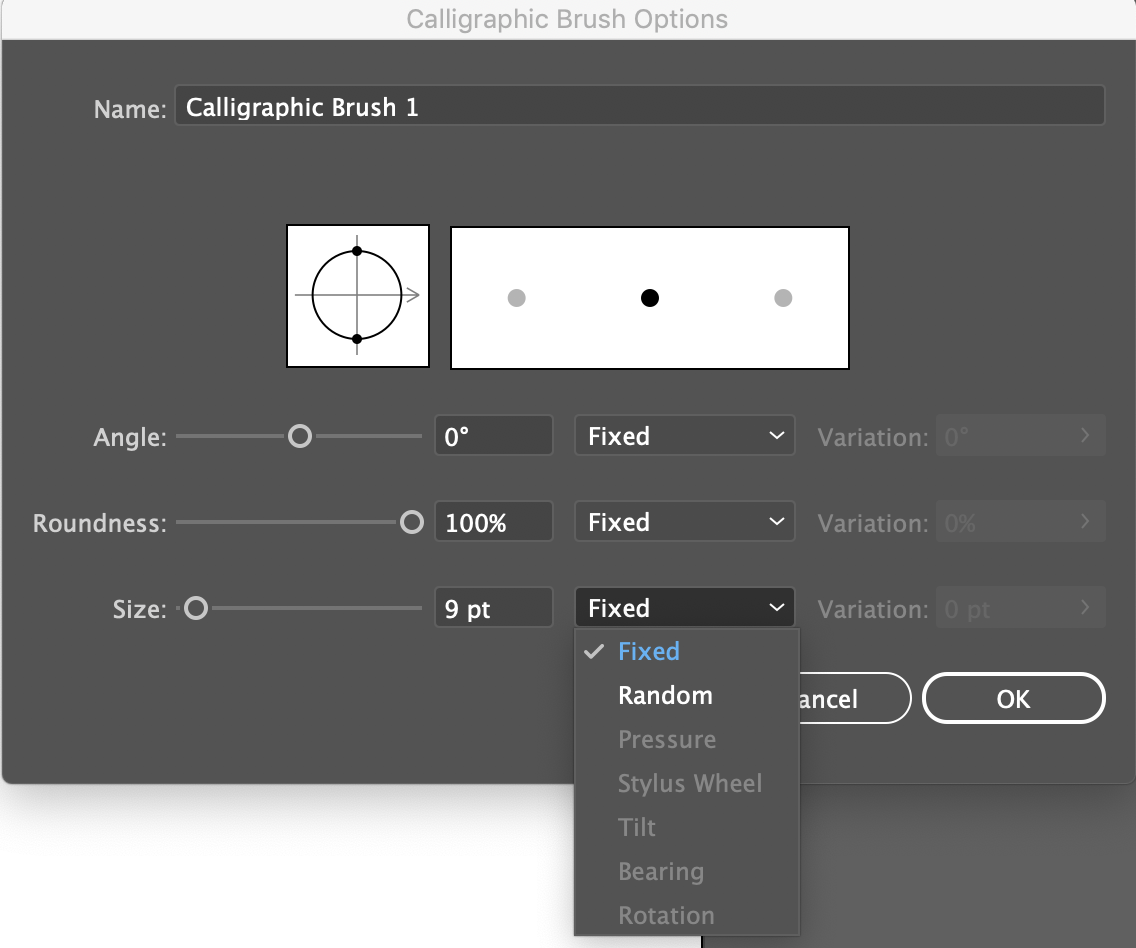Click the left gray brush preview dot
This screenshot has width=1136, height=948.
coord(517,297)
